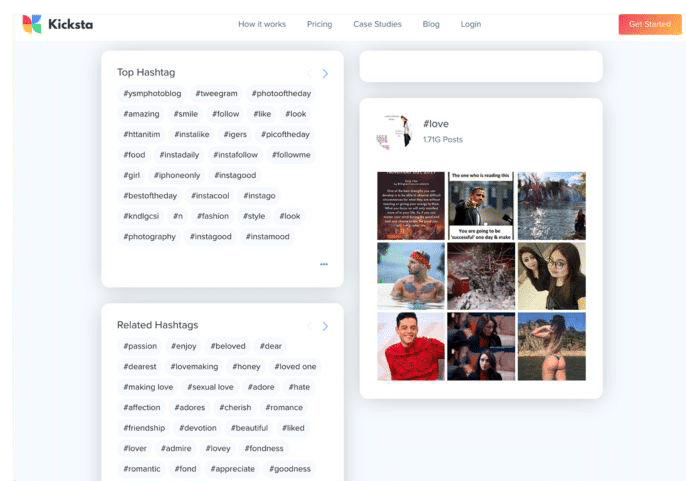Image resolution: width=700 pixels, height=494 pixels.
Task: Select the #httanitim hashtag
Action: click(x=142, y=134)
